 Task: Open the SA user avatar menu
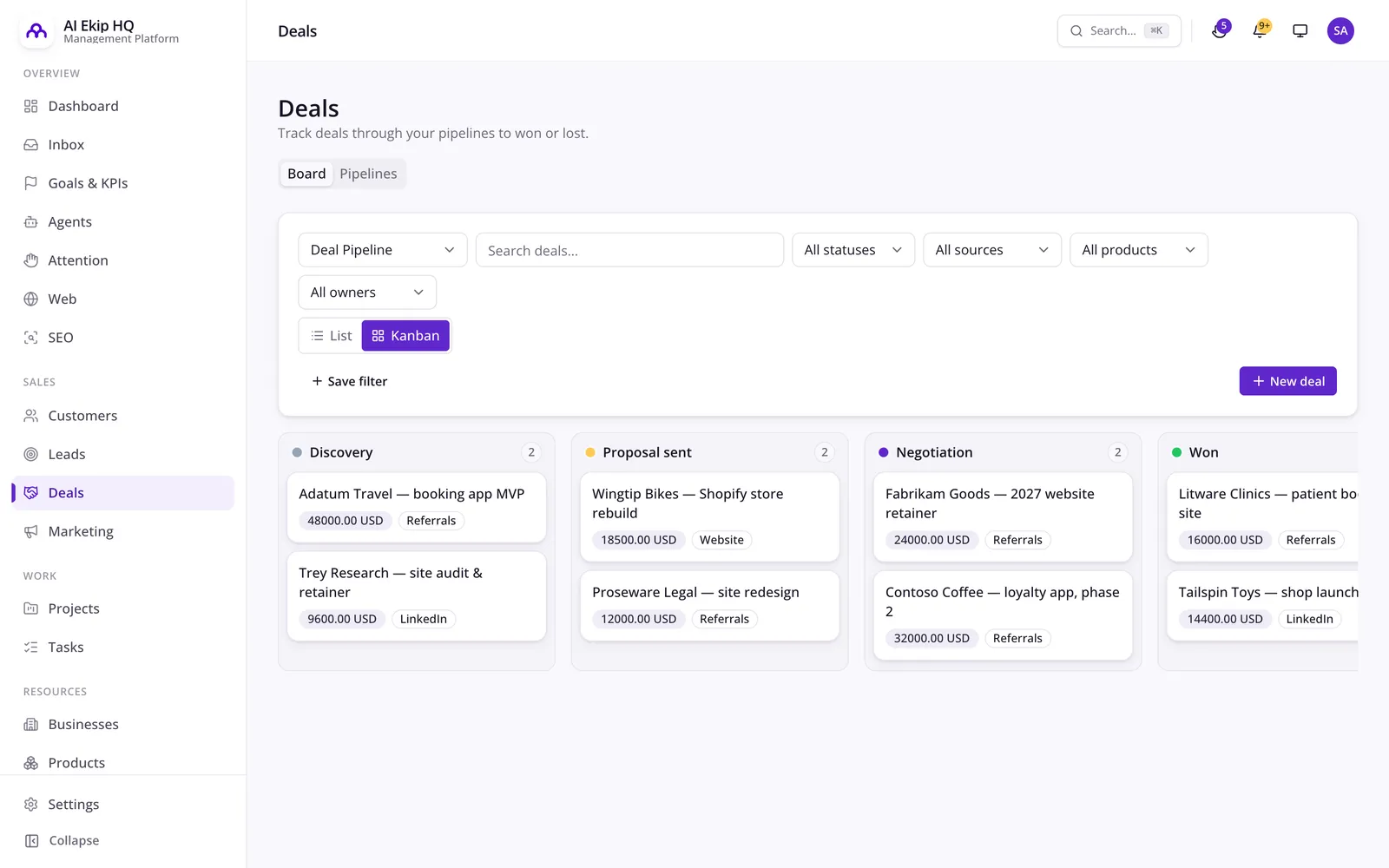coord(1340,31)
